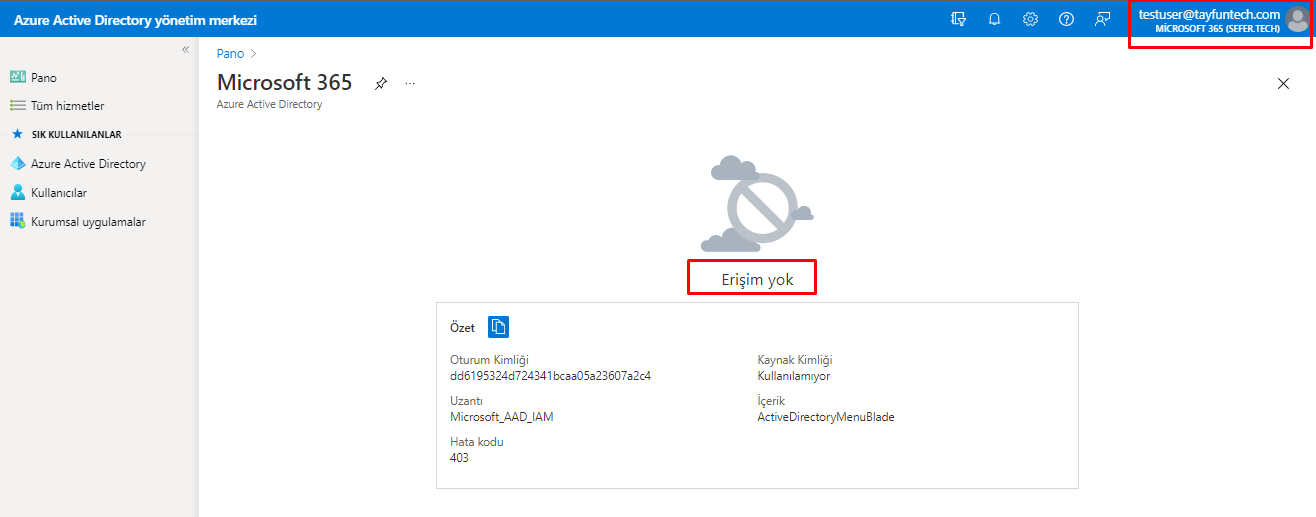
Task: Open the notifications bell
Action: [x=994, y=19]
